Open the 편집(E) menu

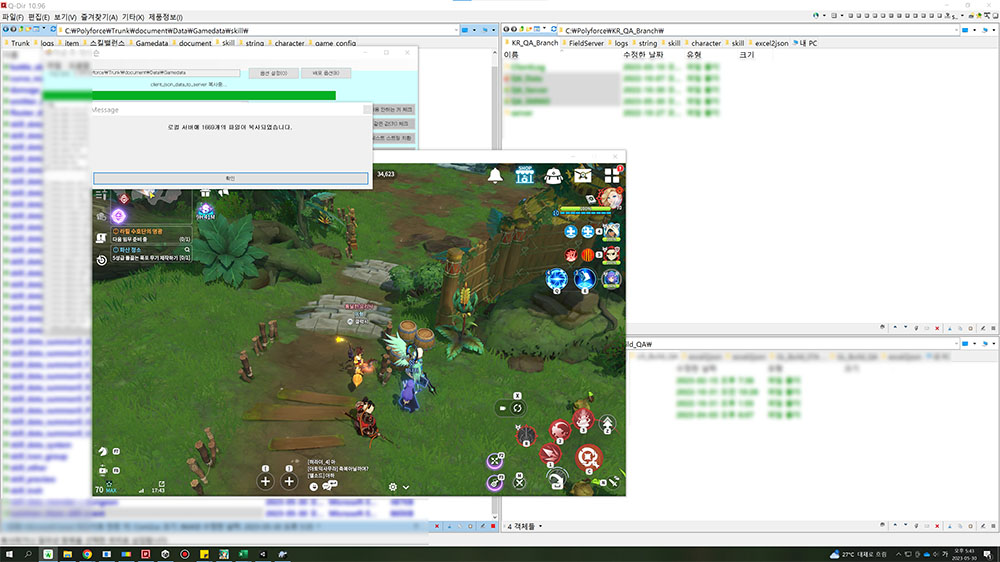click(38, 17)
